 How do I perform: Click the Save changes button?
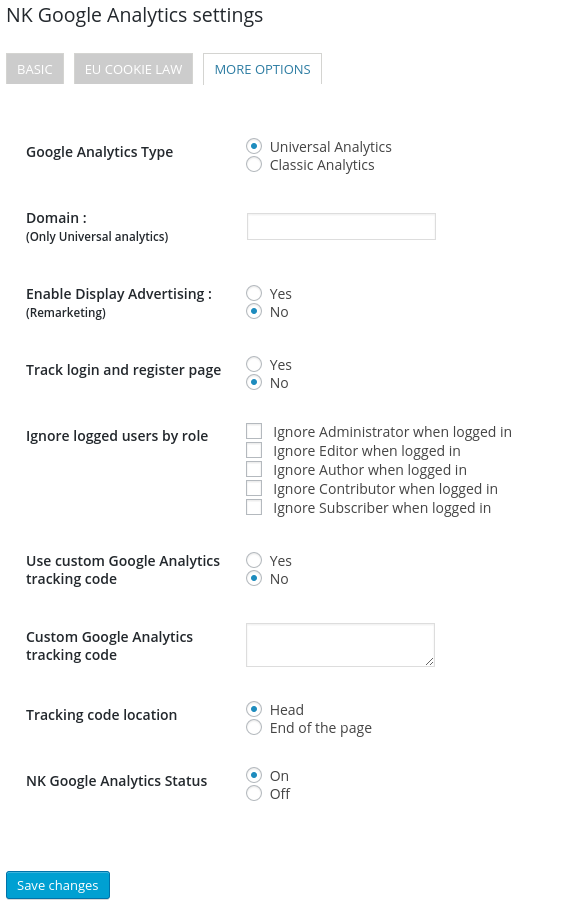(x=57, y=885)
